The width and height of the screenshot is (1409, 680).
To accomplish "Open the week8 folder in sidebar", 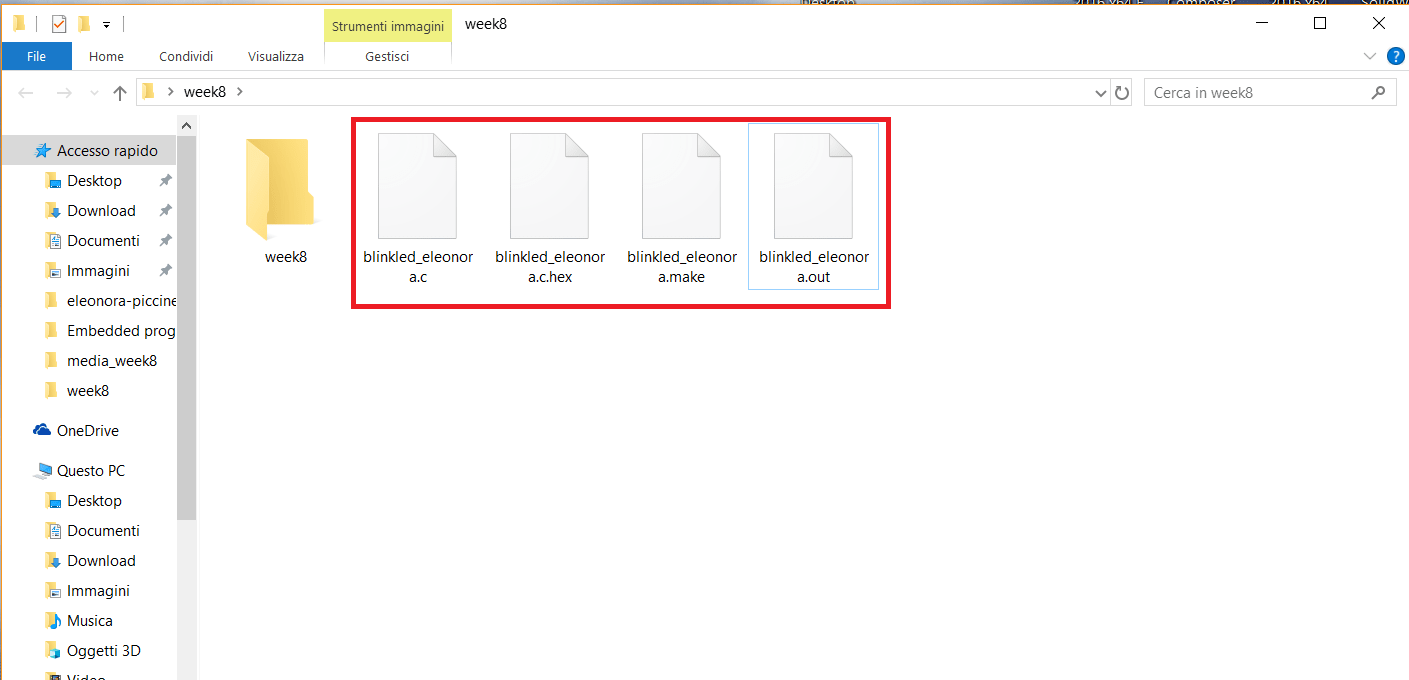I will click(88, 391).
